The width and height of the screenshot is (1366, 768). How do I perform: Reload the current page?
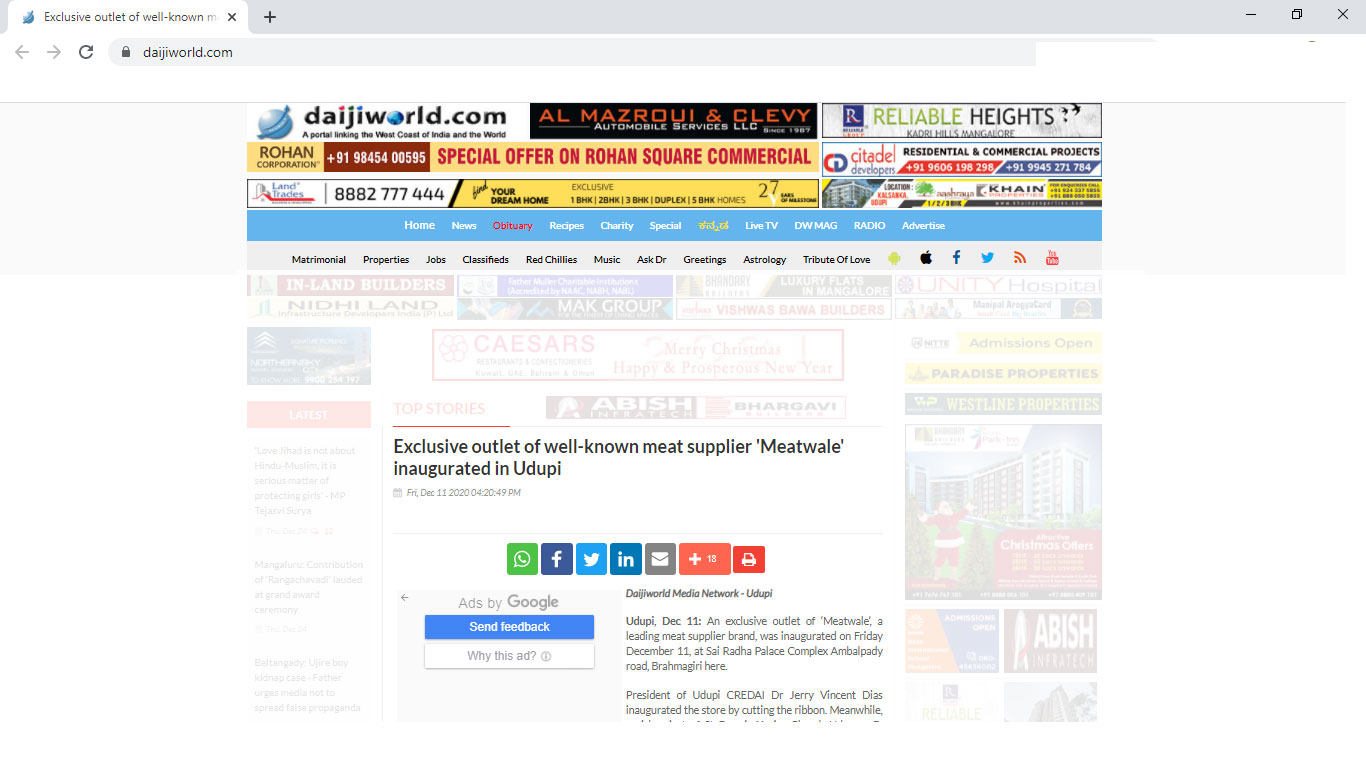(x=86, y=52)
